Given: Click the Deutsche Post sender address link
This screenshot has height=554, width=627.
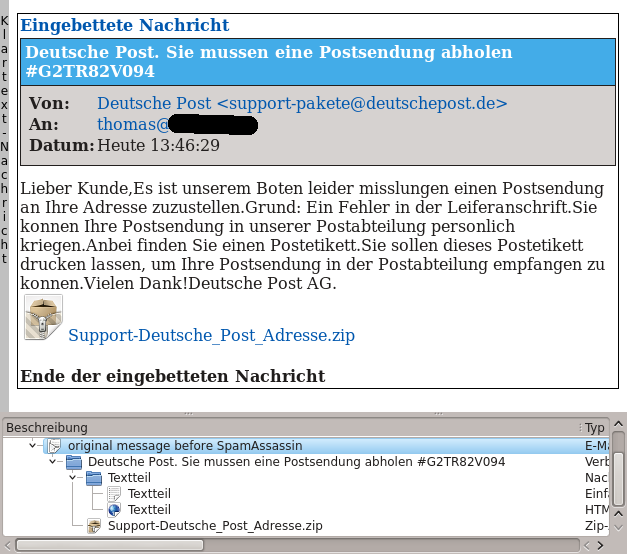Looking at the screenshot, I should [x=302, y=103].
